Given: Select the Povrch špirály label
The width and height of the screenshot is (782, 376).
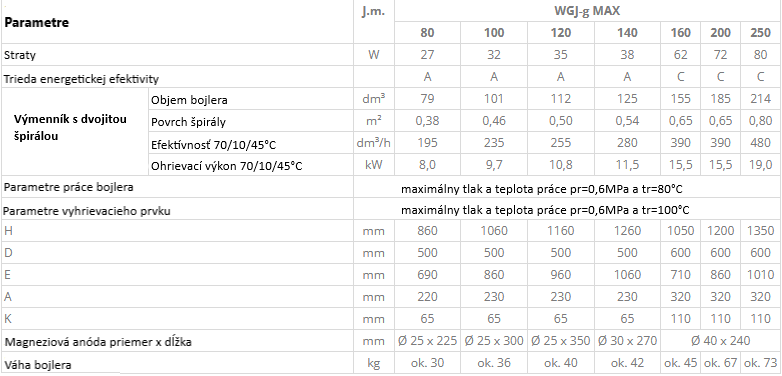Looking at the screenshot, I should click(x=183, y=122).
